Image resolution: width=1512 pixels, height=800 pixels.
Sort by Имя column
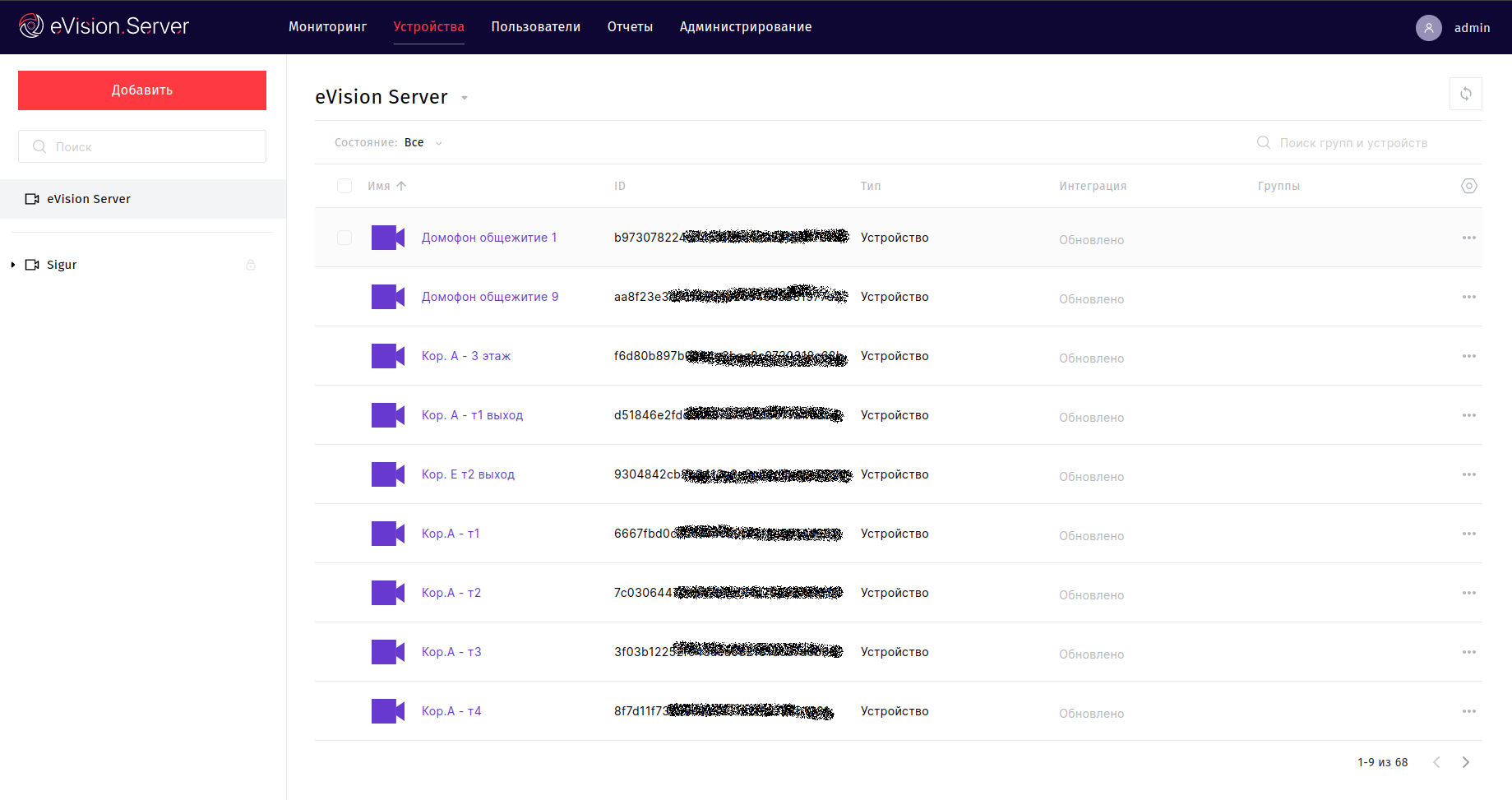[x=386, y=186]
